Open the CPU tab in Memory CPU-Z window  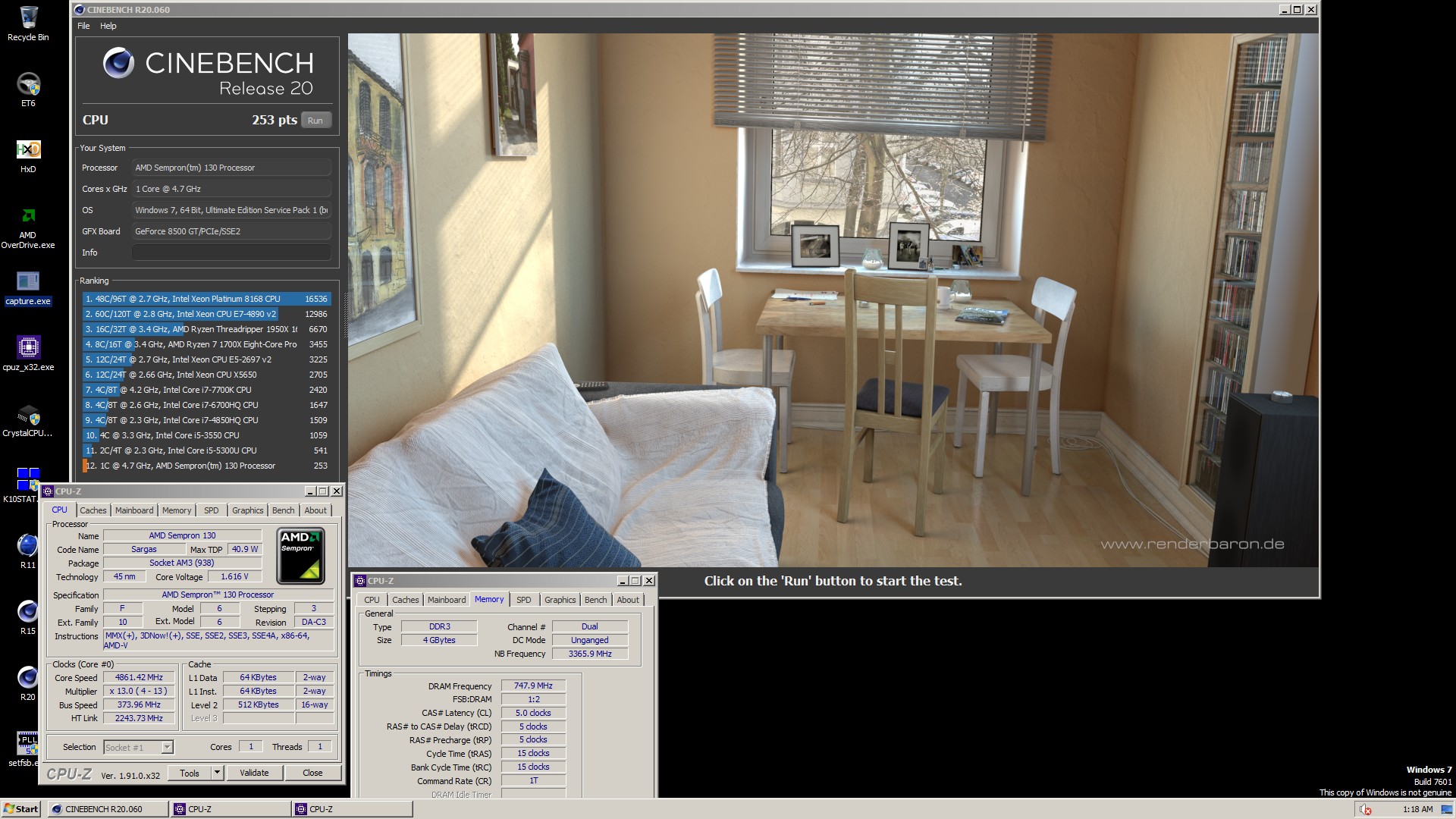point(372,600)
